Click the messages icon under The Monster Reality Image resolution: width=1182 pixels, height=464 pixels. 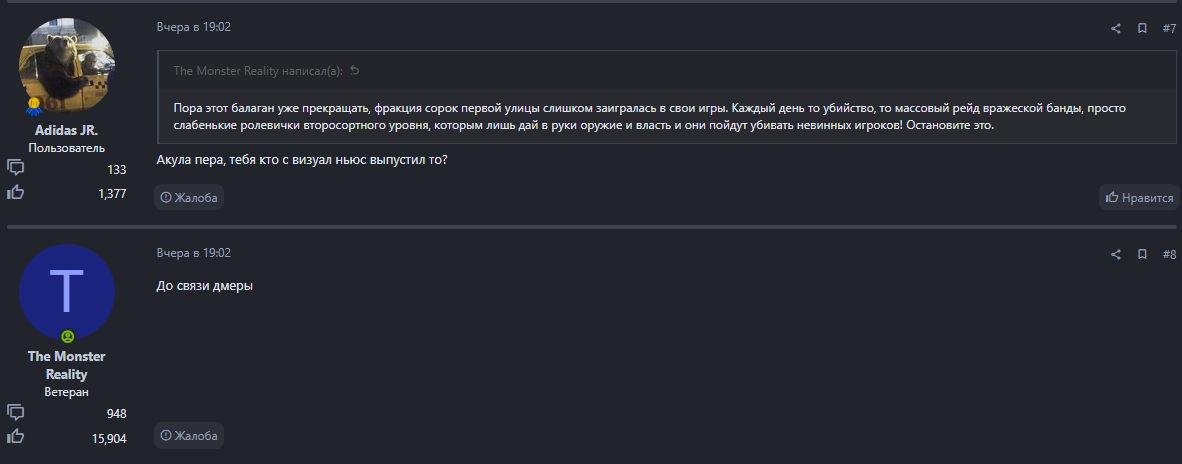point(16,412)
